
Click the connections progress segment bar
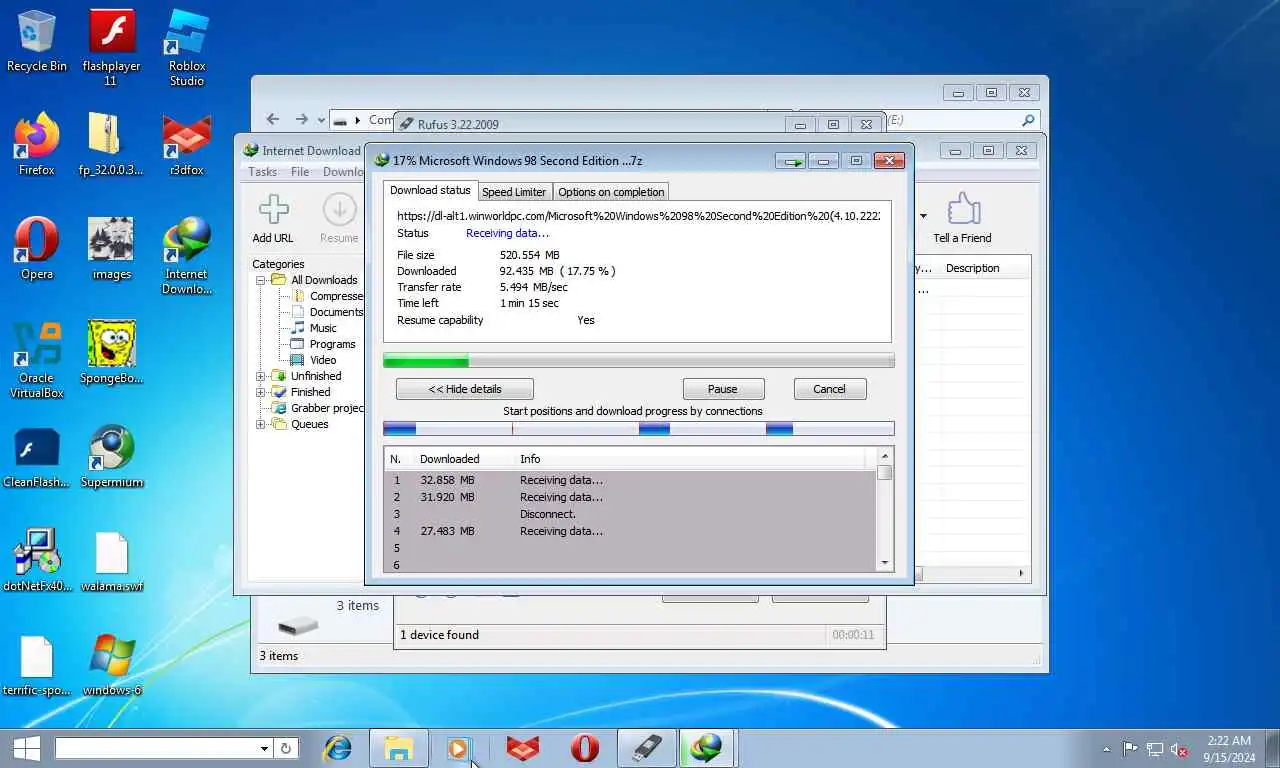coord(639,429)
